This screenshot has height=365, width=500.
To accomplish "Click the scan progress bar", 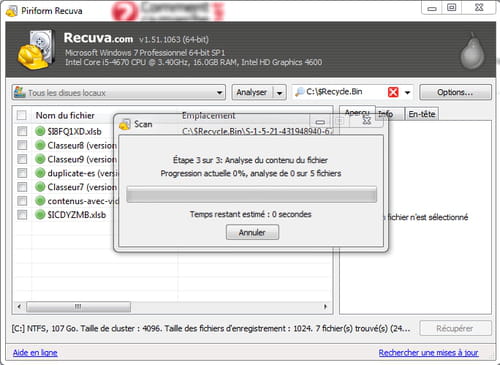I will point(252,194).
